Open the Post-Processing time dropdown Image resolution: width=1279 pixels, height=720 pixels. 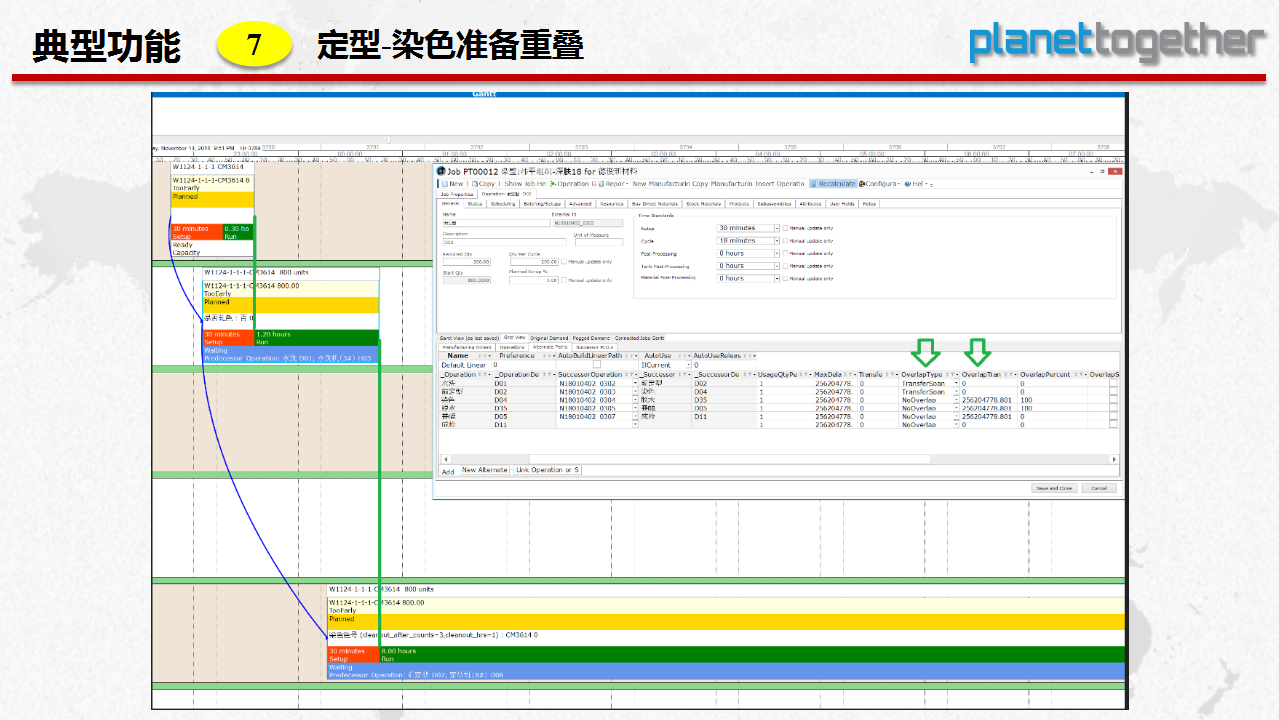tap(776, 253)
